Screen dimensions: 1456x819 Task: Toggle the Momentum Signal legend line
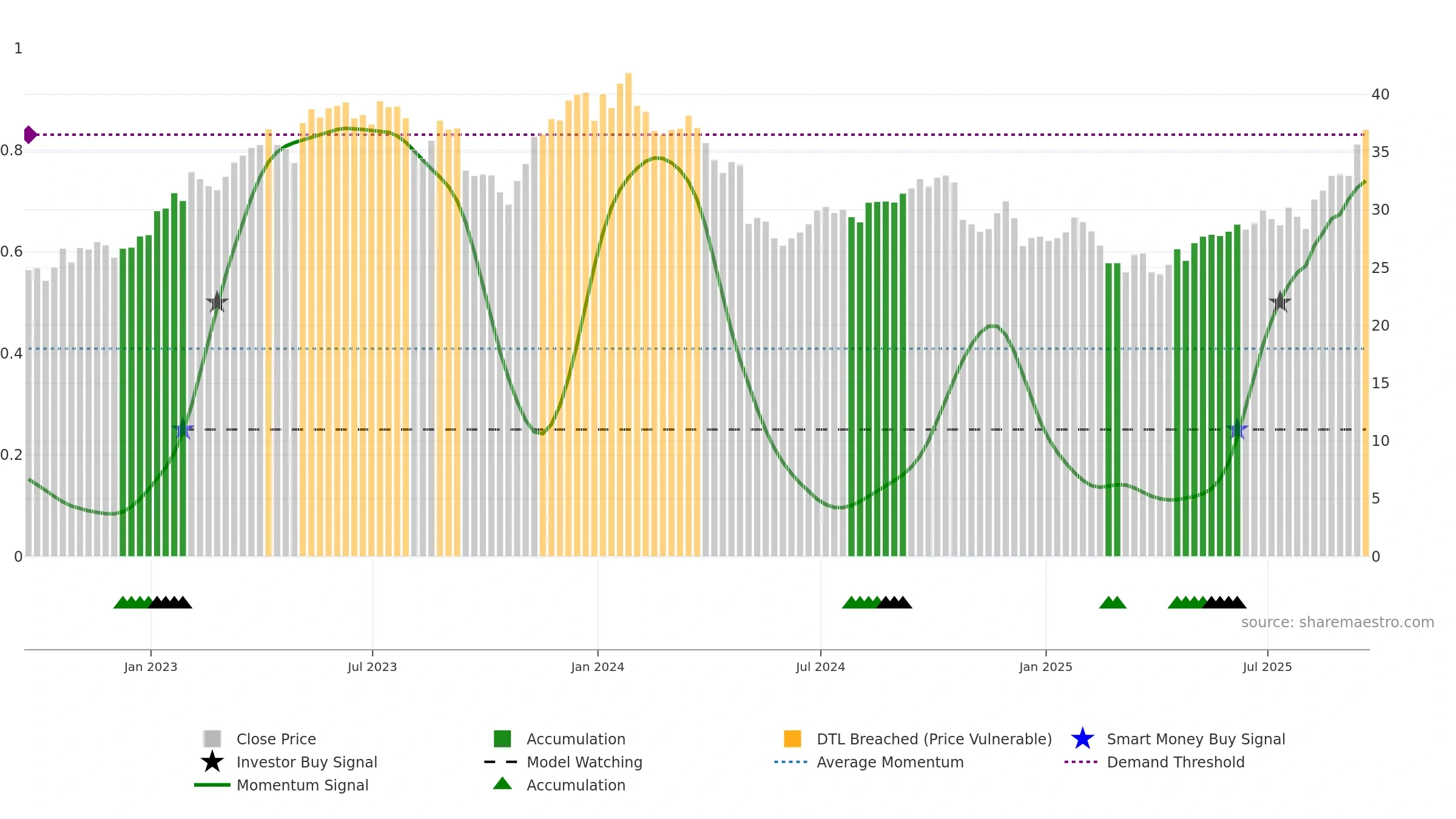(x=212, y=784)
